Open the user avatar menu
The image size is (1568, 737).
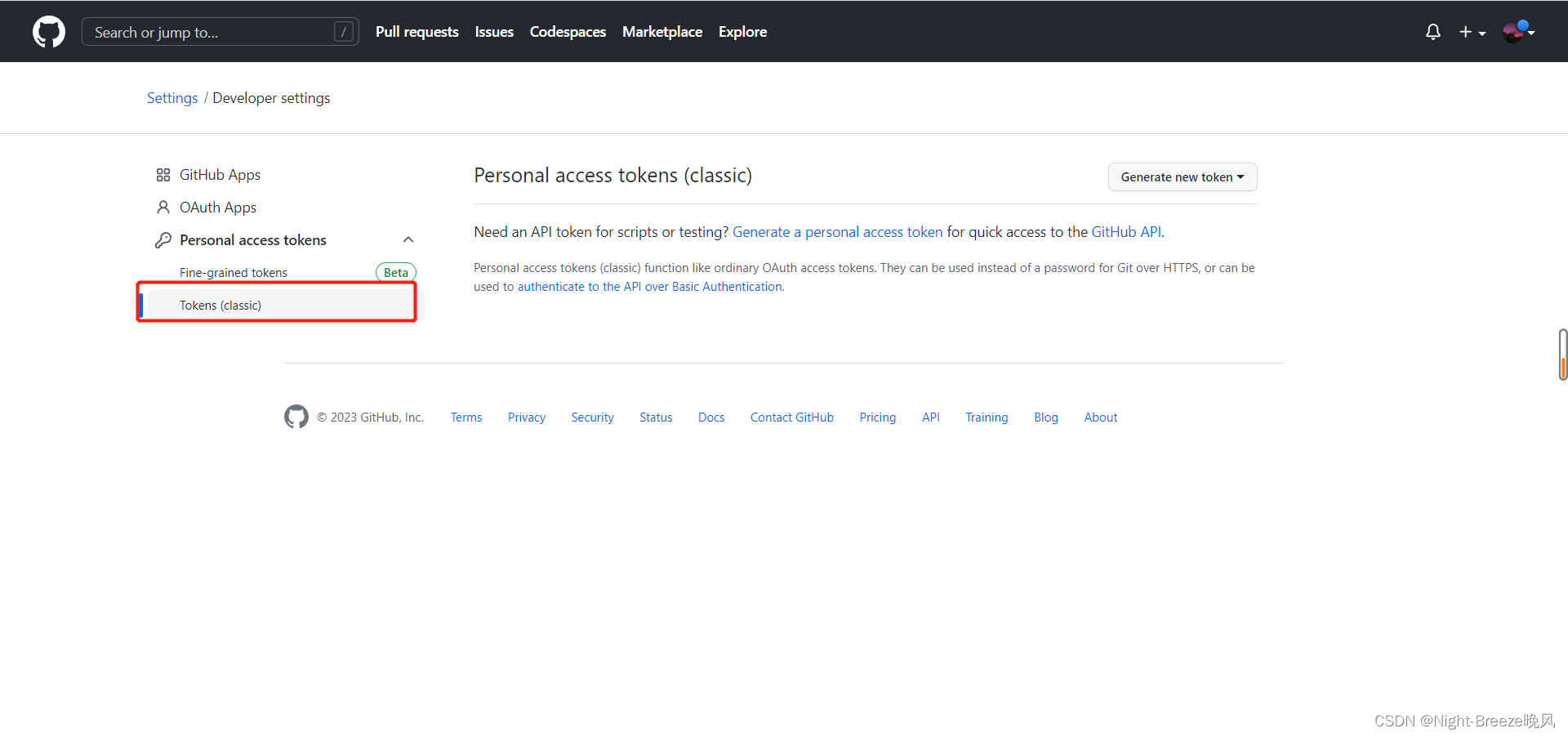[x=1518, y=32]
